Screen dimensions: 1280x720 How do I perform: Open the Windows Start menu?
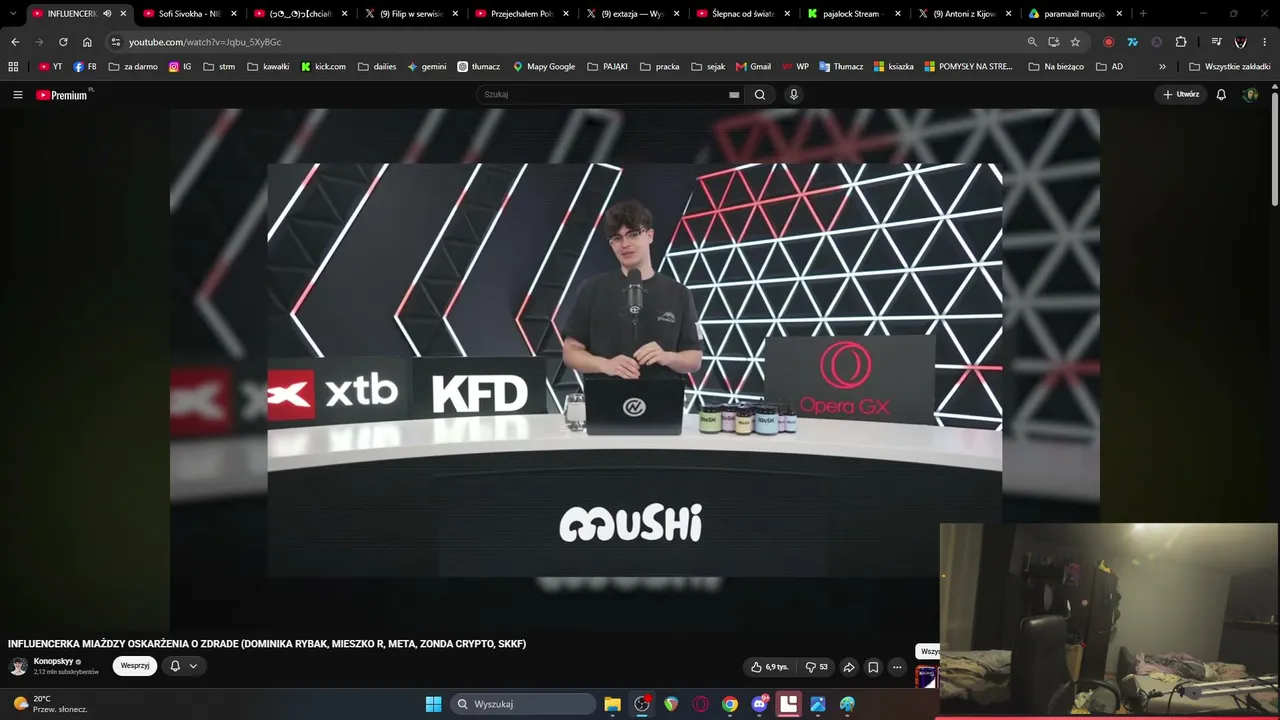tap(433, 704)
